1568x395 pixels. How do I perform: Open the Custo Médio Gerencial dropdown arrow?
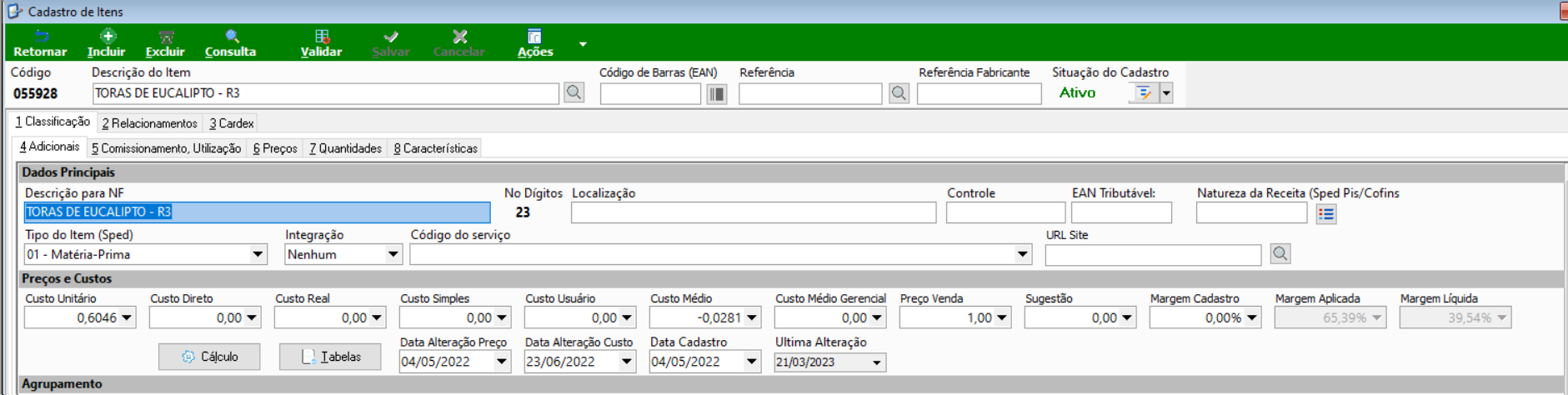pos(877,317)
